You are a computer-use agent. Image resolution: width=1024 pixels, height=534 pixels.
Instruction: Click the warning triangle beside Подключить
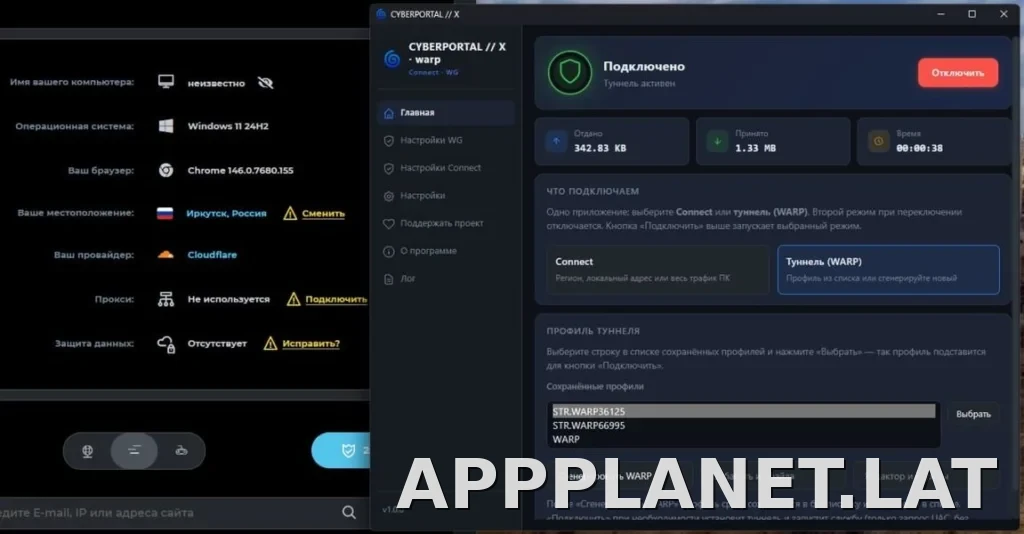[x=294, y=299]
